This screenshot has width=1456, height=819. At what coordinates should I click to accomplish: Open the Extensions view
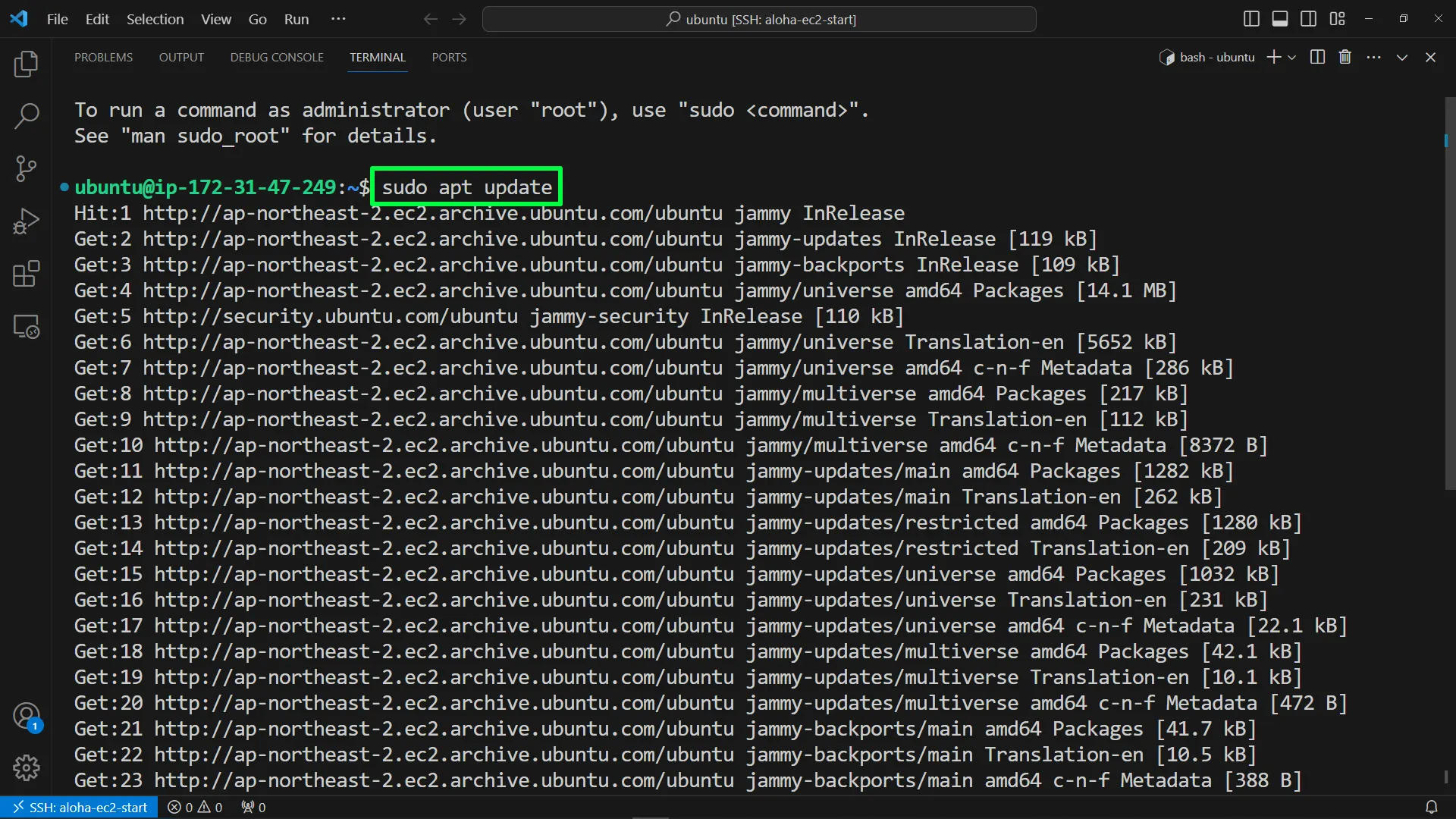(x=26, y=274)
